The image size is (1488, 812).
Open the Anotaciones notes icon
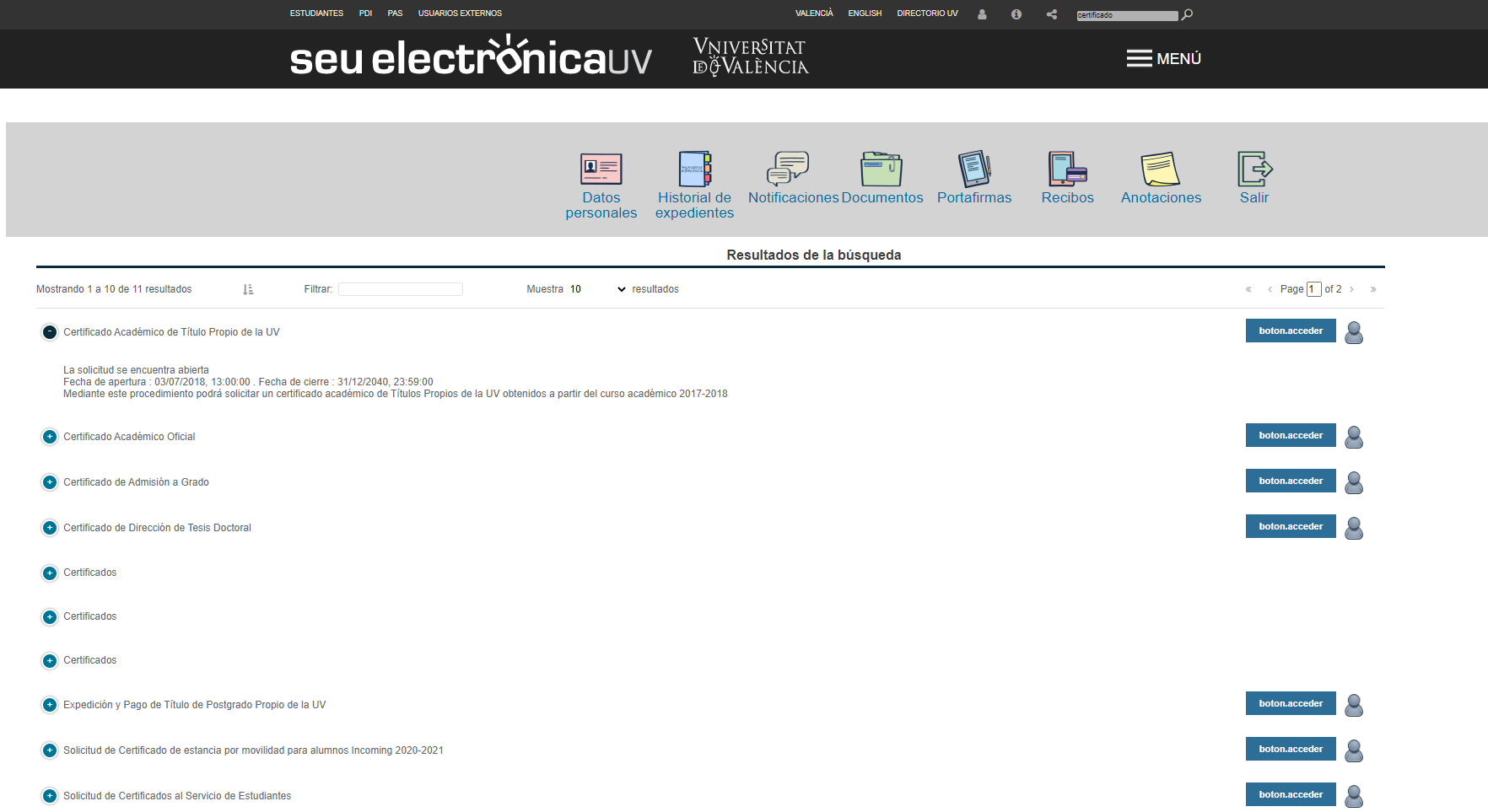(x=1160, y=169)
